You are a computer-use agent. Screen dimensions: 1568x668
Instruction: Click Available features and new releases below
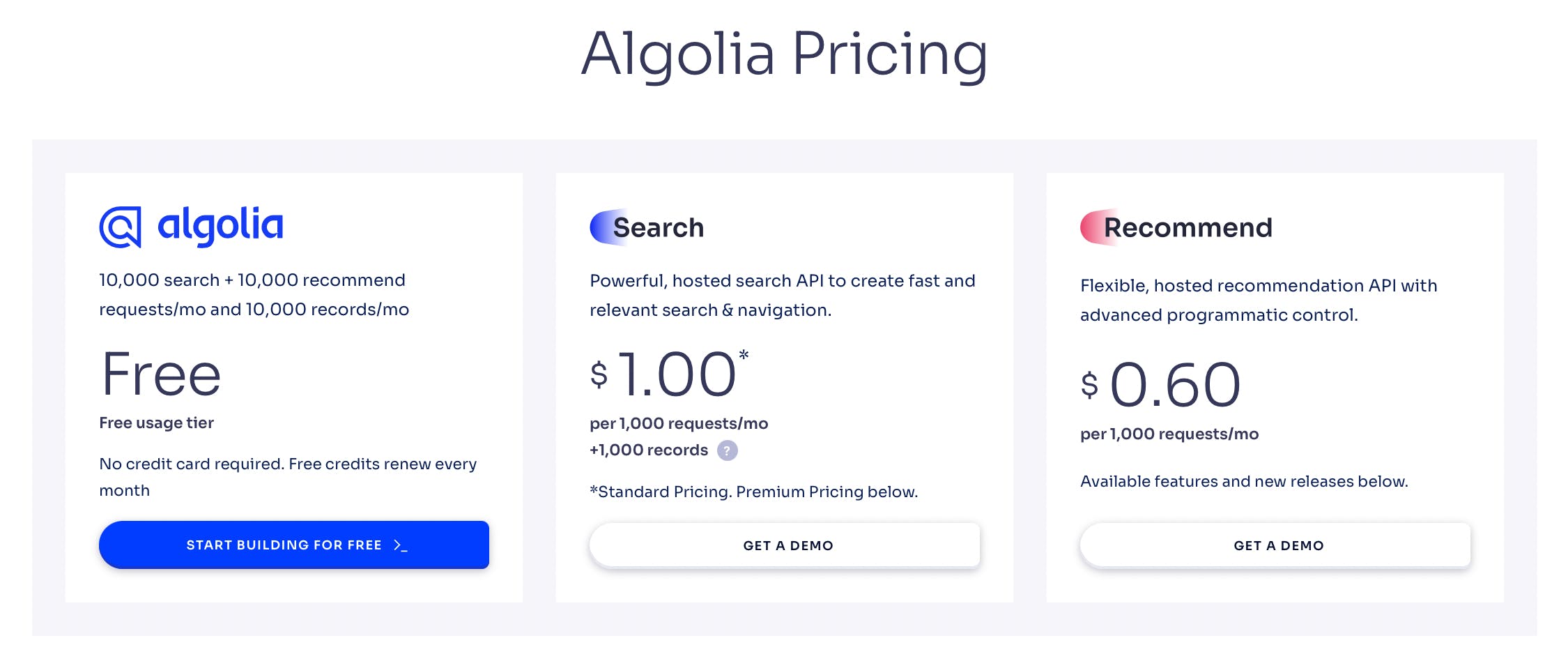[1244, 482]
